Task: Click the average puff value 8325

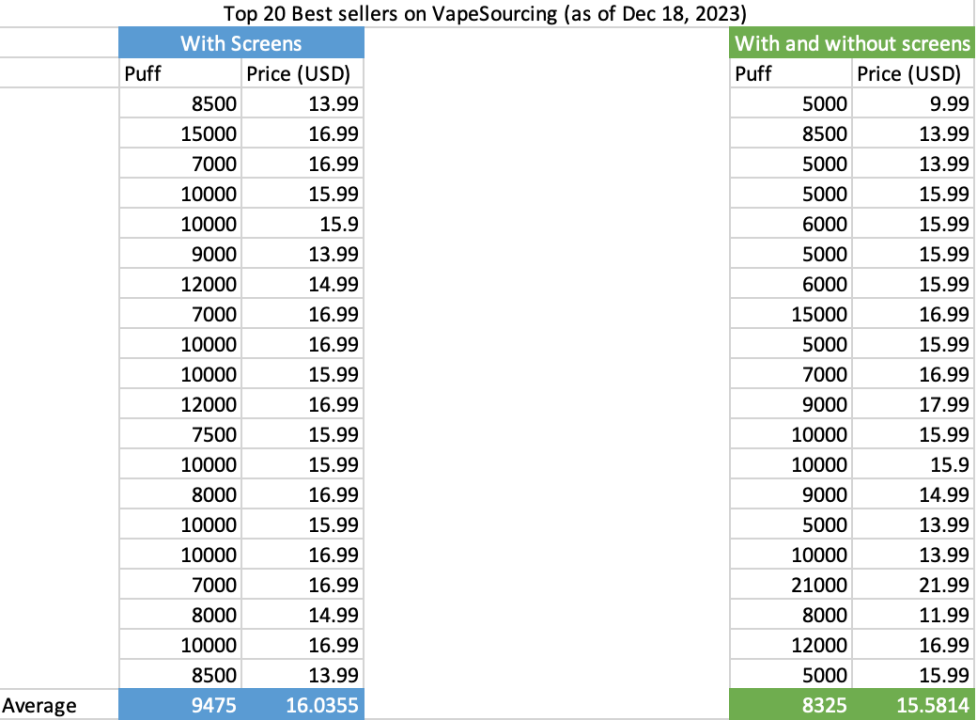Action: tap(824, 705)
